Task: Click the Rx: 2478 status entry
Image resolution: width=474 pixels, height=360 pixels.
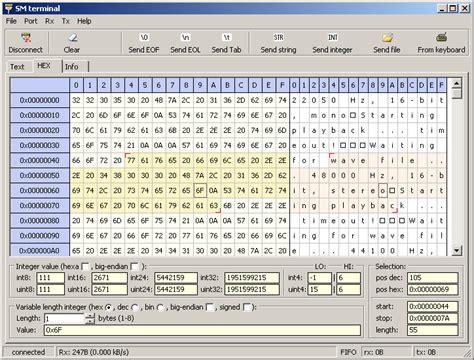Action: click(94, 352)
